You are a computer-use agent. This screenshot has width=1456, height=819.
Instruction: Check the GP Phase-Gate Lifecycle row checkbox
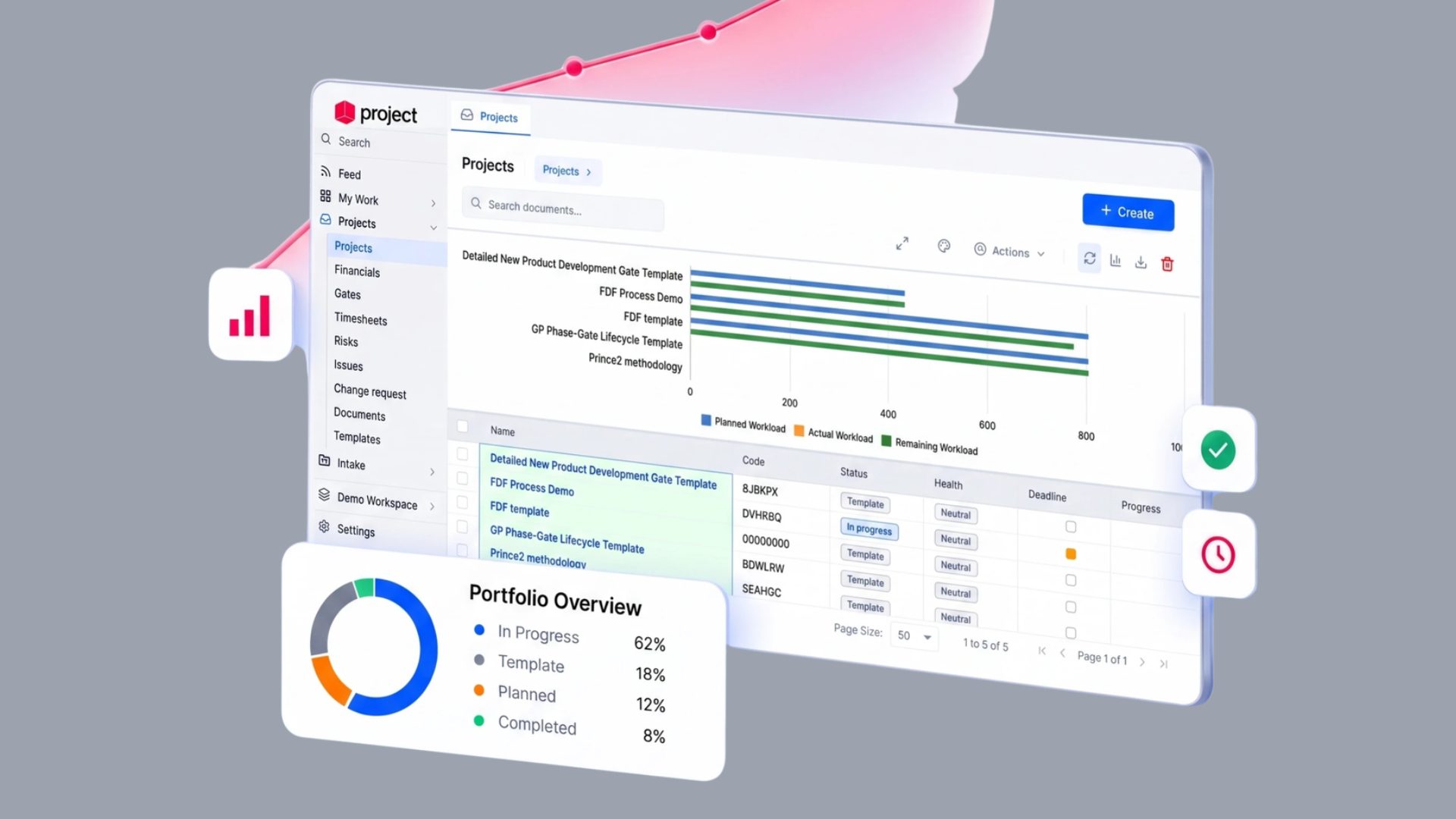tap(463, 526)
